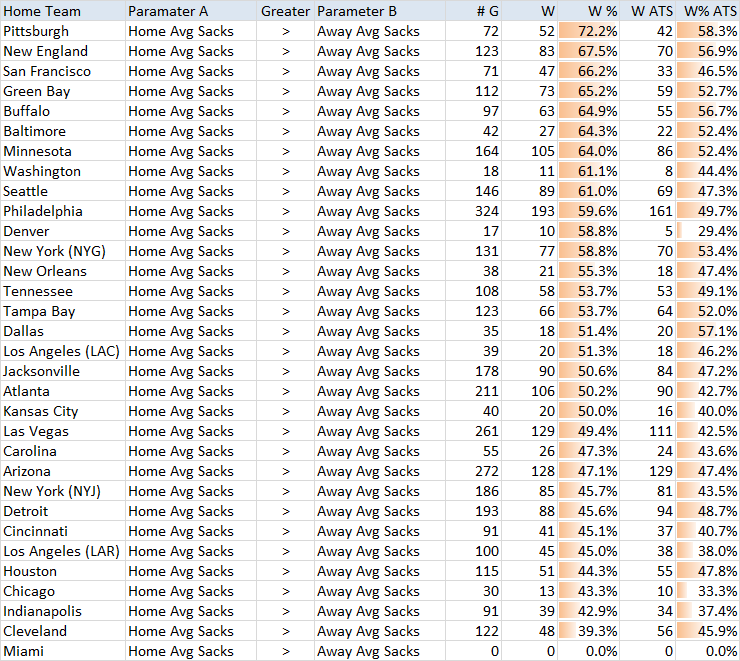The height and width of the screenshot is (661, 740).
Task: Select the New Orleans cell
Action: click(x=63, y=271)
